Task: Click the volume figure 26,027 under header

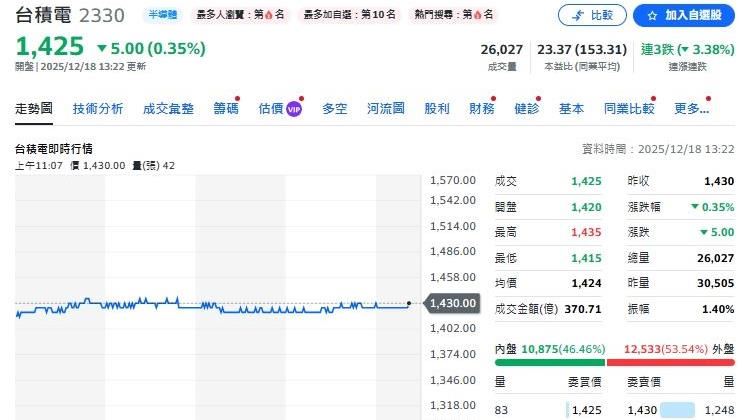Action: [x=501, y=49]
